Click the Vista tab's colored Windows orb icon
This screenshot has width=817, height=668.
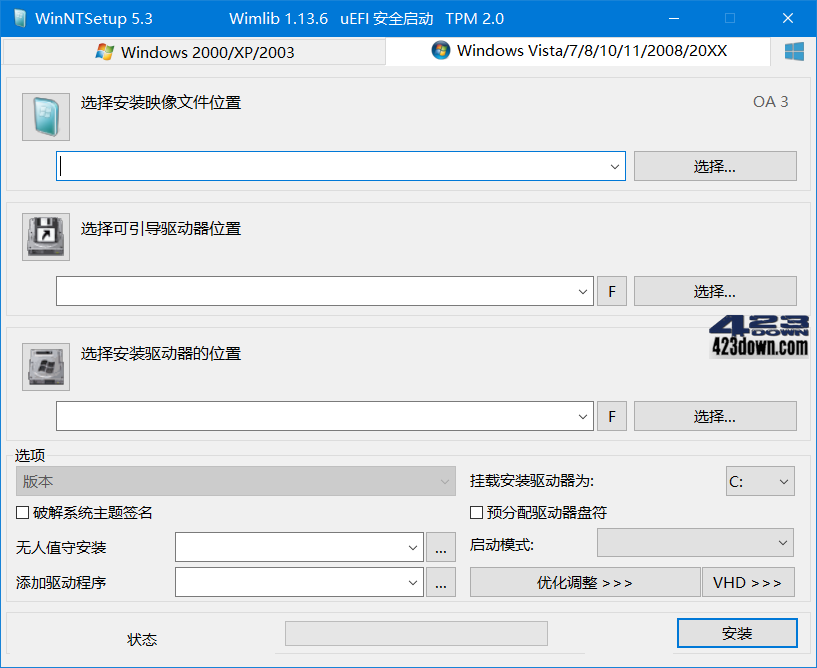click(440, 50)
